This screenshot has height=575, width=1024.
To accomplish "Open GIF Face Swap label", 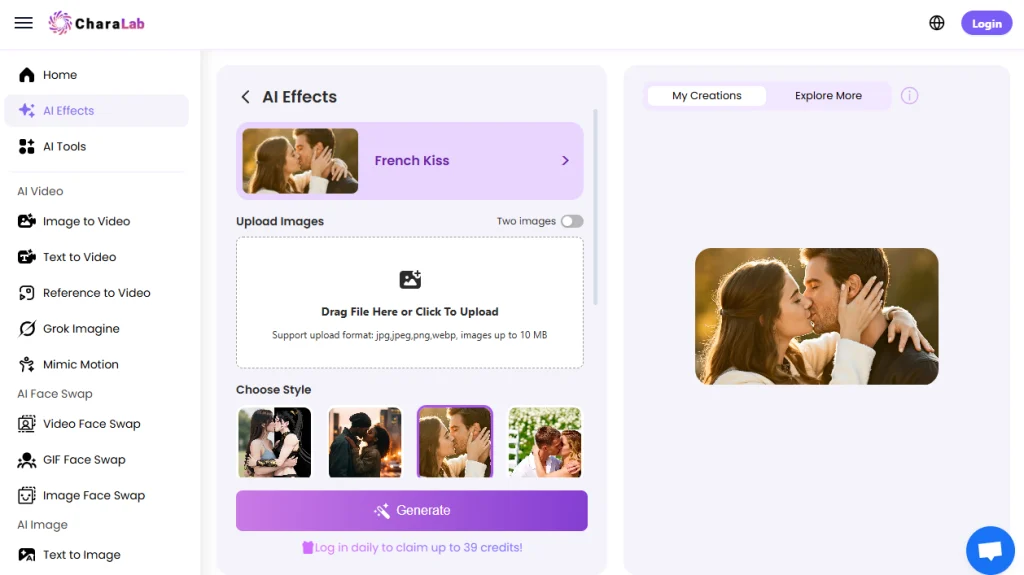I will click(x=84, y=460).
